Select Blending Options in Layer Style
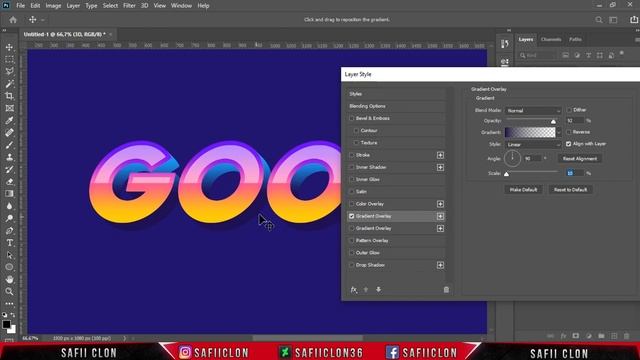The image size is (640, 360). pos(396,106)
